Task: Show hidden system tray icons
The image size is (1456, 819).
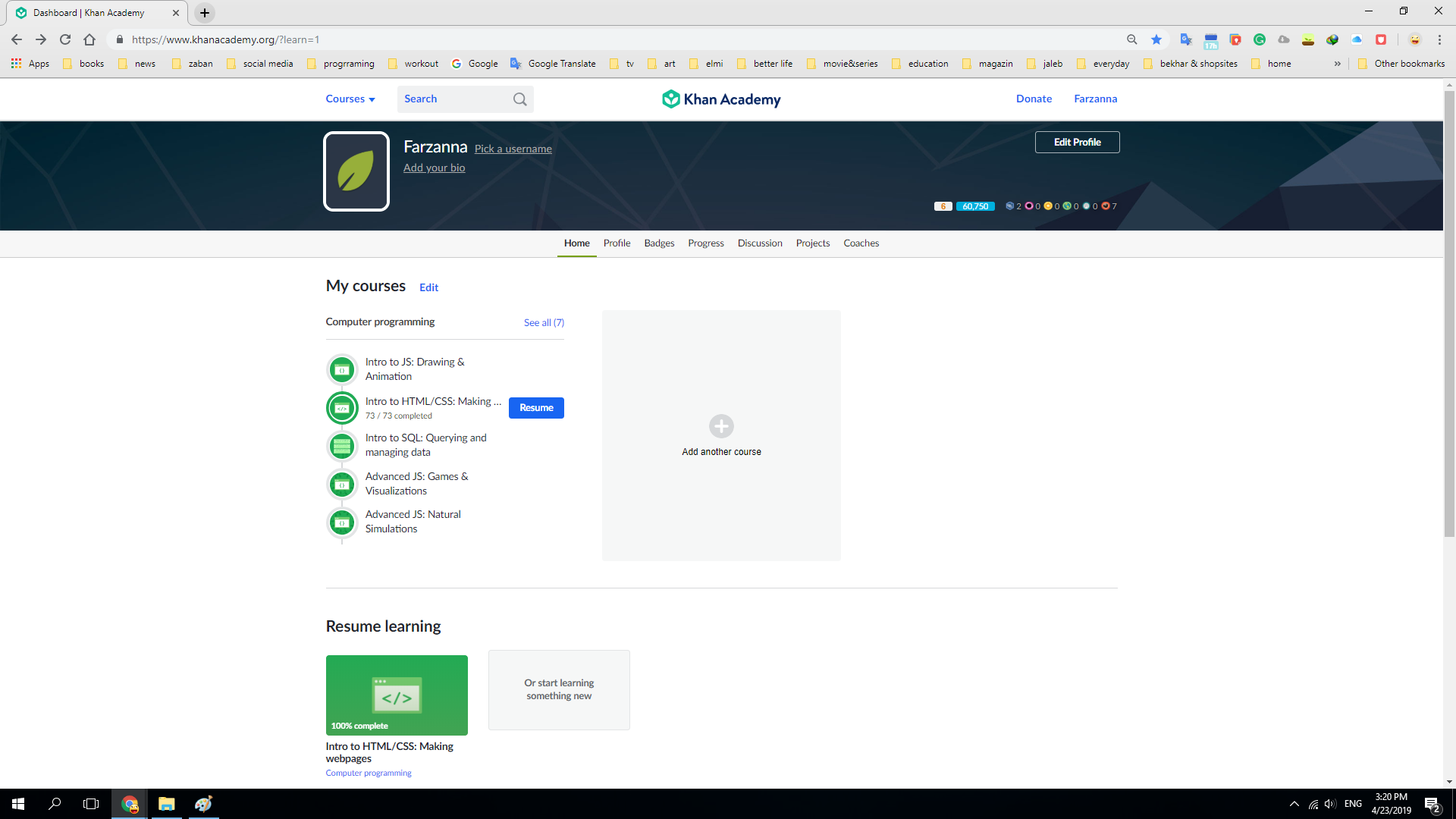Action: [x=1294, y=804]
